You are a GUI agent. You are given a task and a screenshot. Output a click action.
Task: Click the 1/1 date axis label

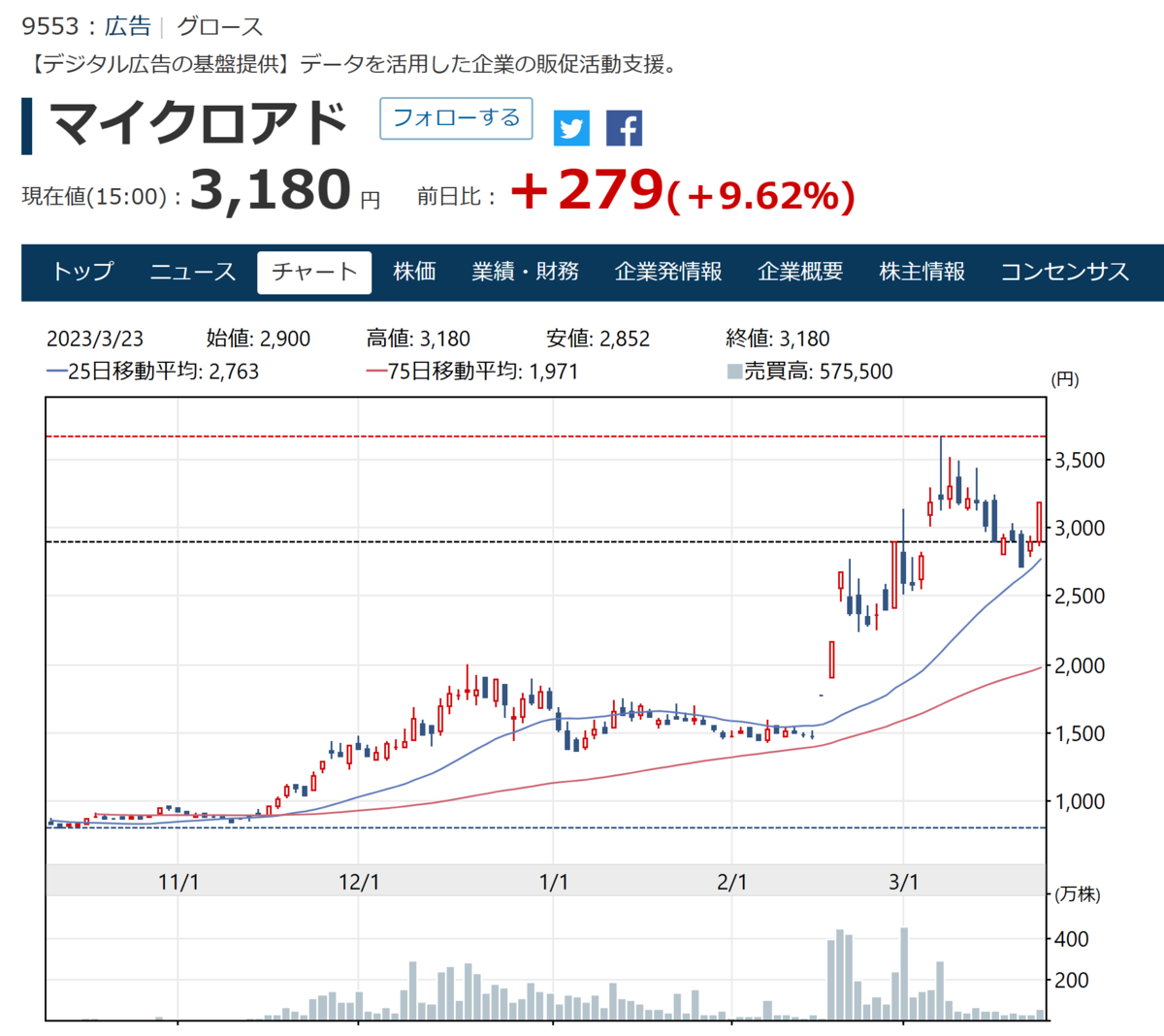pos(554,883)
